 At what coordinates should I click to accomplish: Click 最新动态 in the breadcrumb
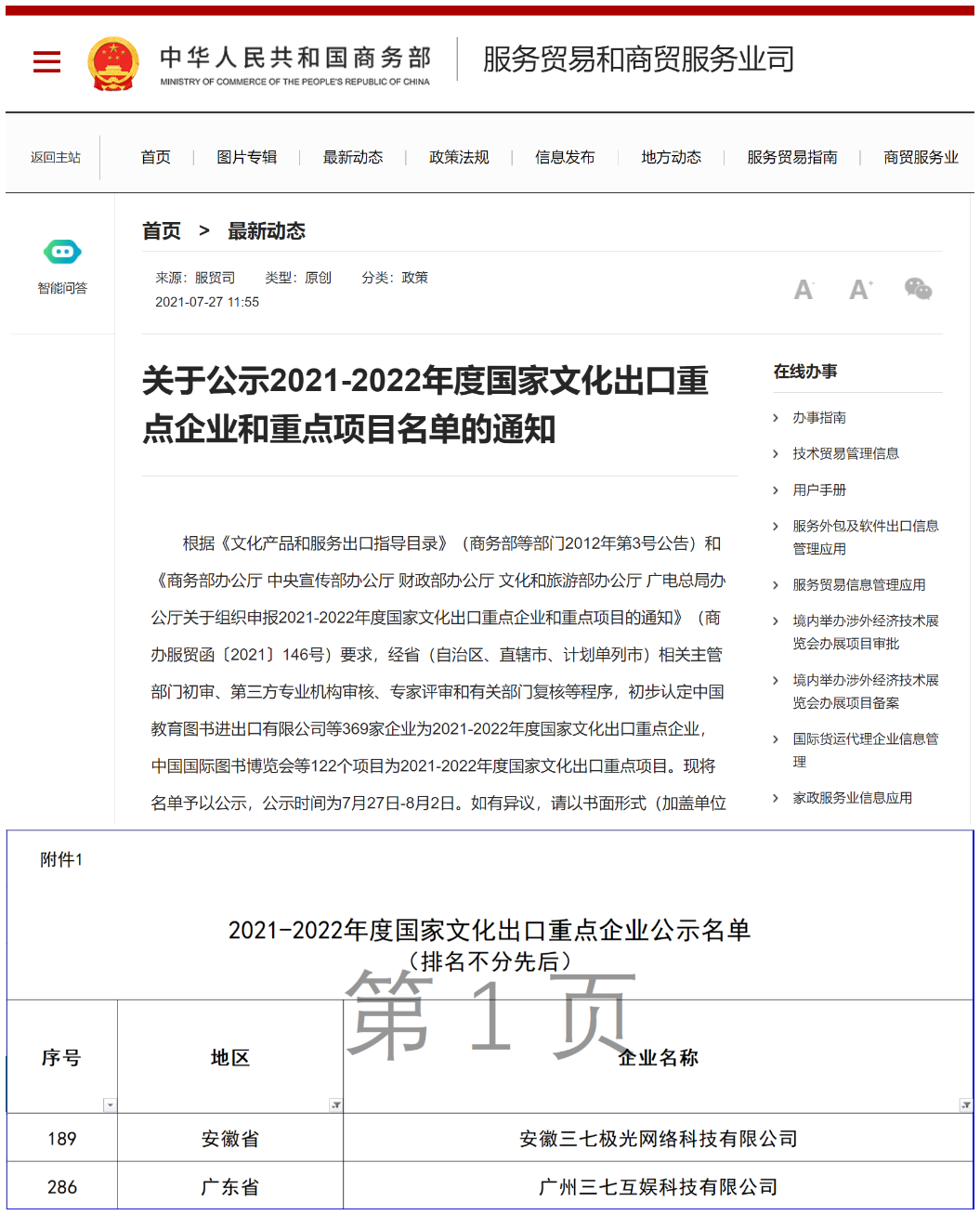(x=267, y=231)
